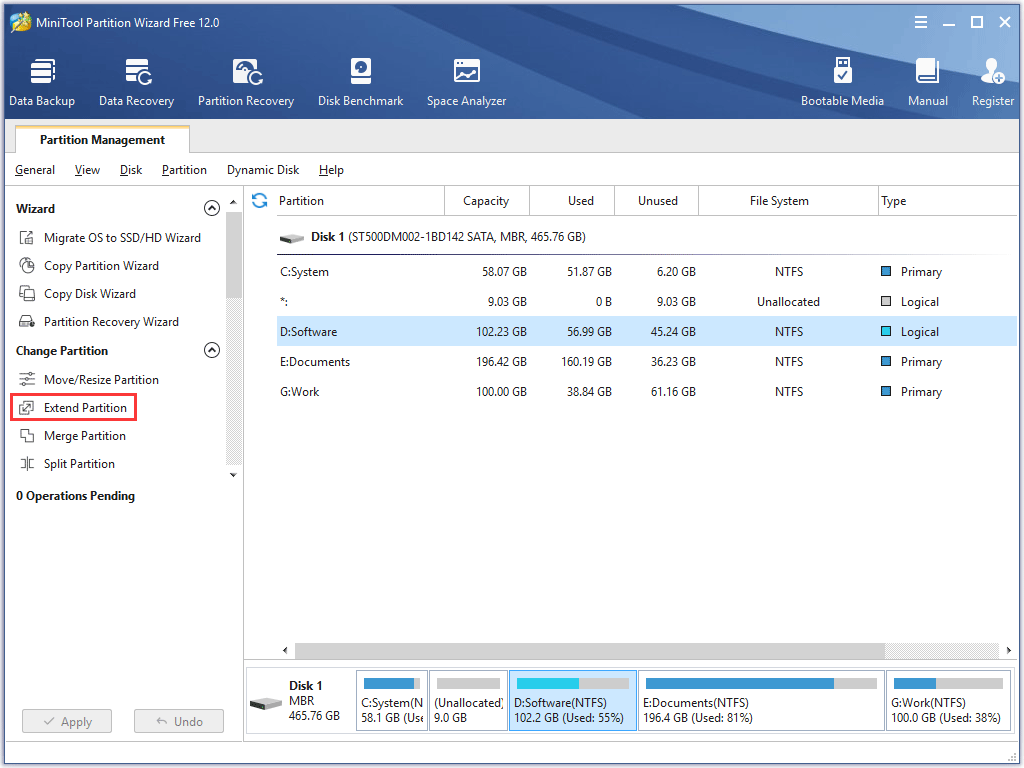Viewport: 1024px width, 768px height.
Task: Open the Manual
Action: pyautogui.click(x=927, y=80)
